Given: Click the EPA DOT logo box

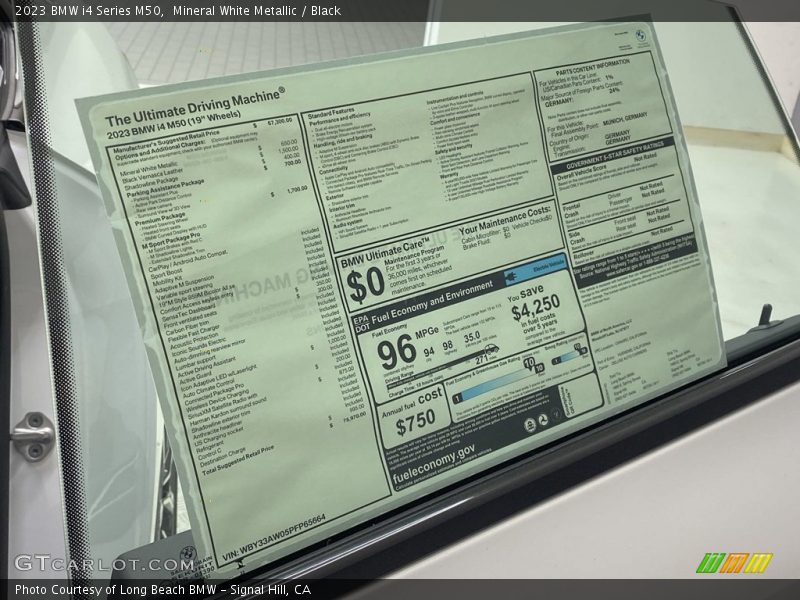Looking at the screenshot, I should click(x=360, y=323).
